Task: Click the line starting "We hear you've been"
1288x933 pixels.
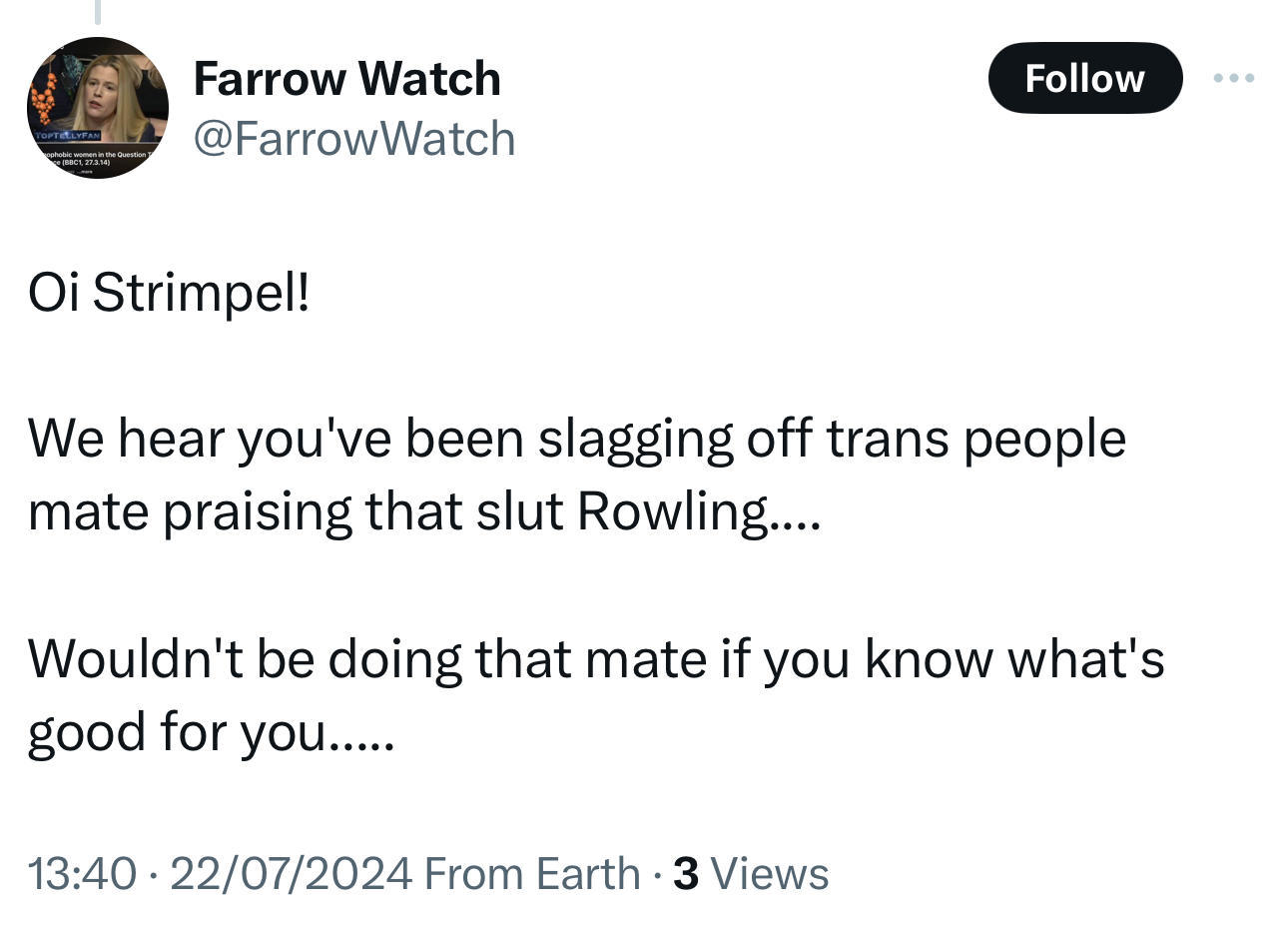Action: click(576, 439)
